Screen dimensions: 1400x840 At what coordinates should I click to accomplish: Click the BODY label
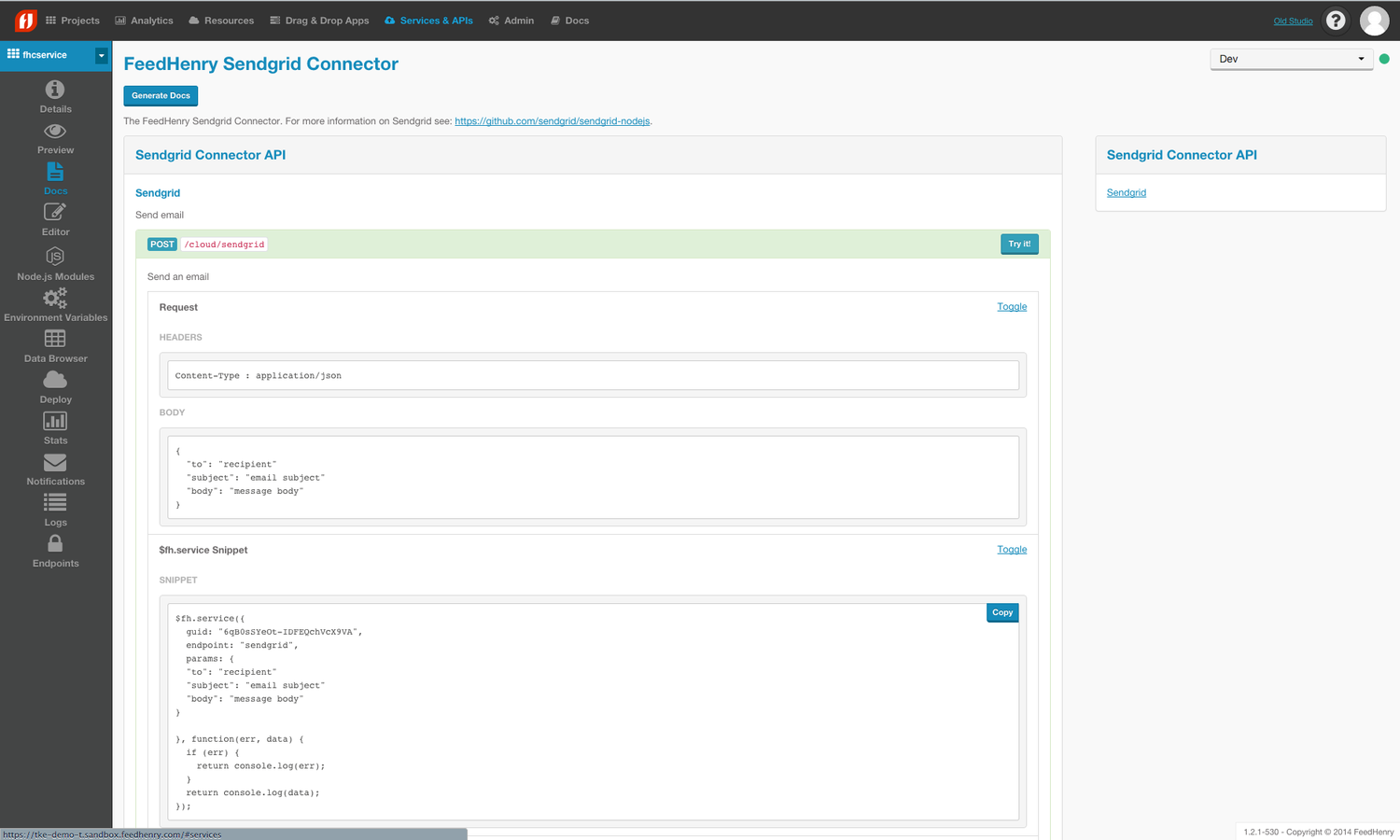tap(172, 413)
